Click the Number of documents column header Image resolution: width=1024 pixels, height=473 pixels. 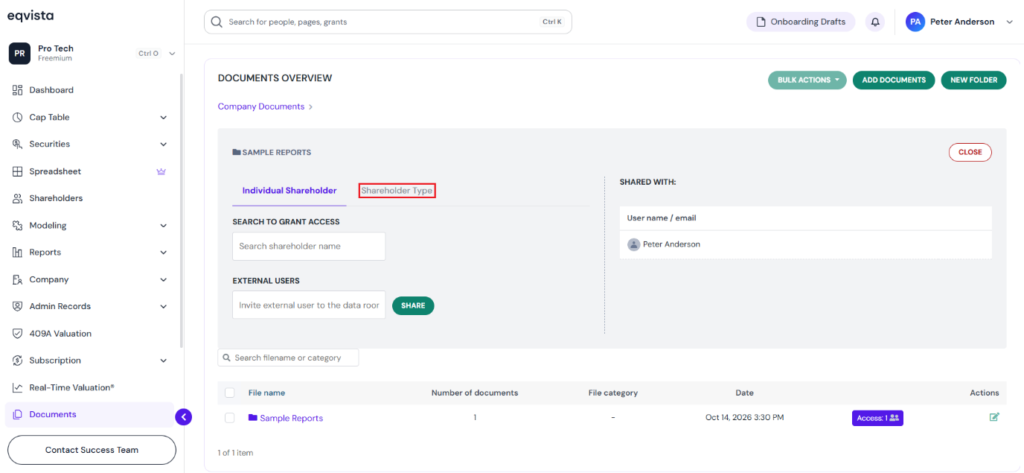pos(475,393)
